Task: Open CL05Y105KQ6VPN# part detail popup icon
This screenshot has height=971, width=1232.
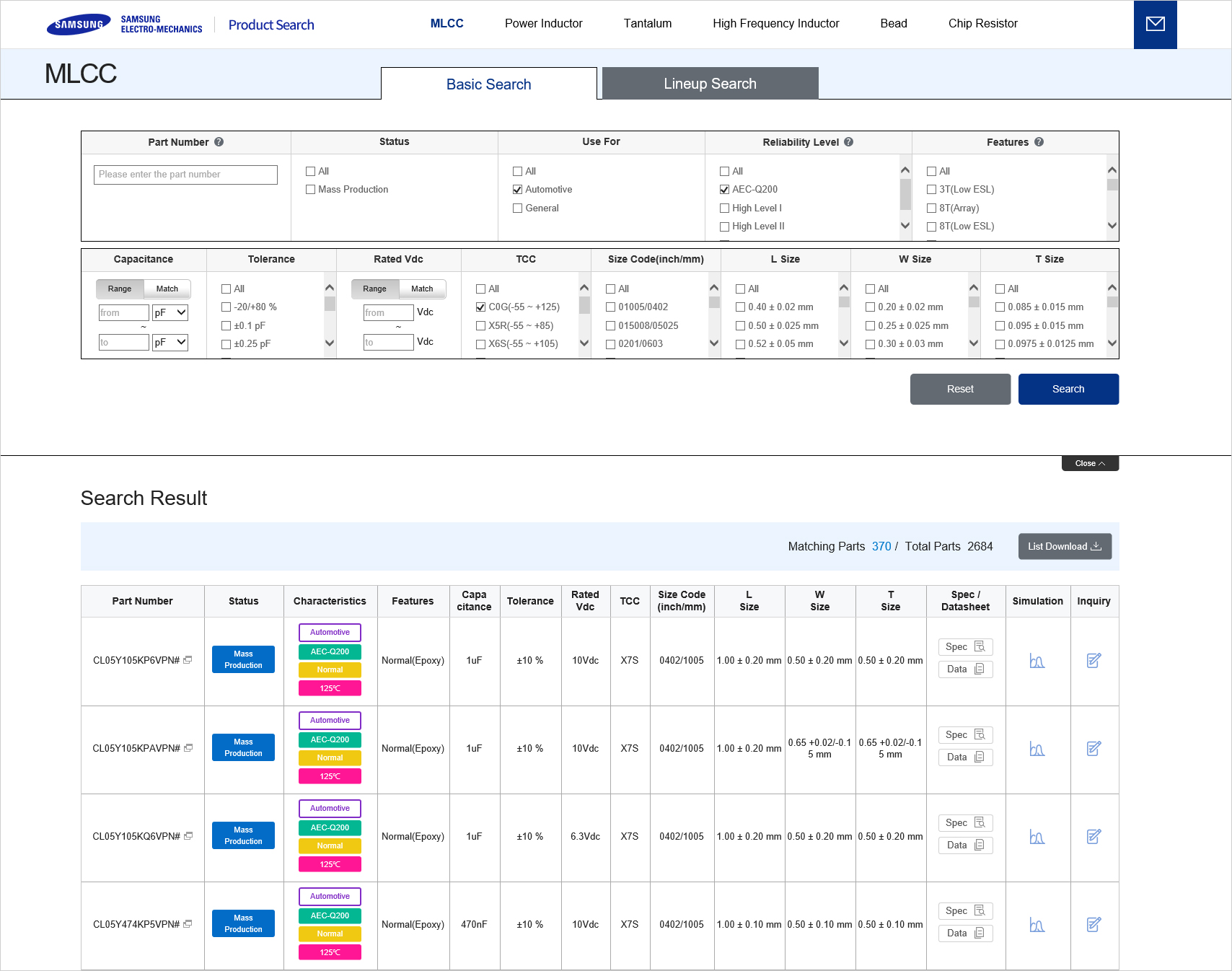Action: click(x=188, y=836)
